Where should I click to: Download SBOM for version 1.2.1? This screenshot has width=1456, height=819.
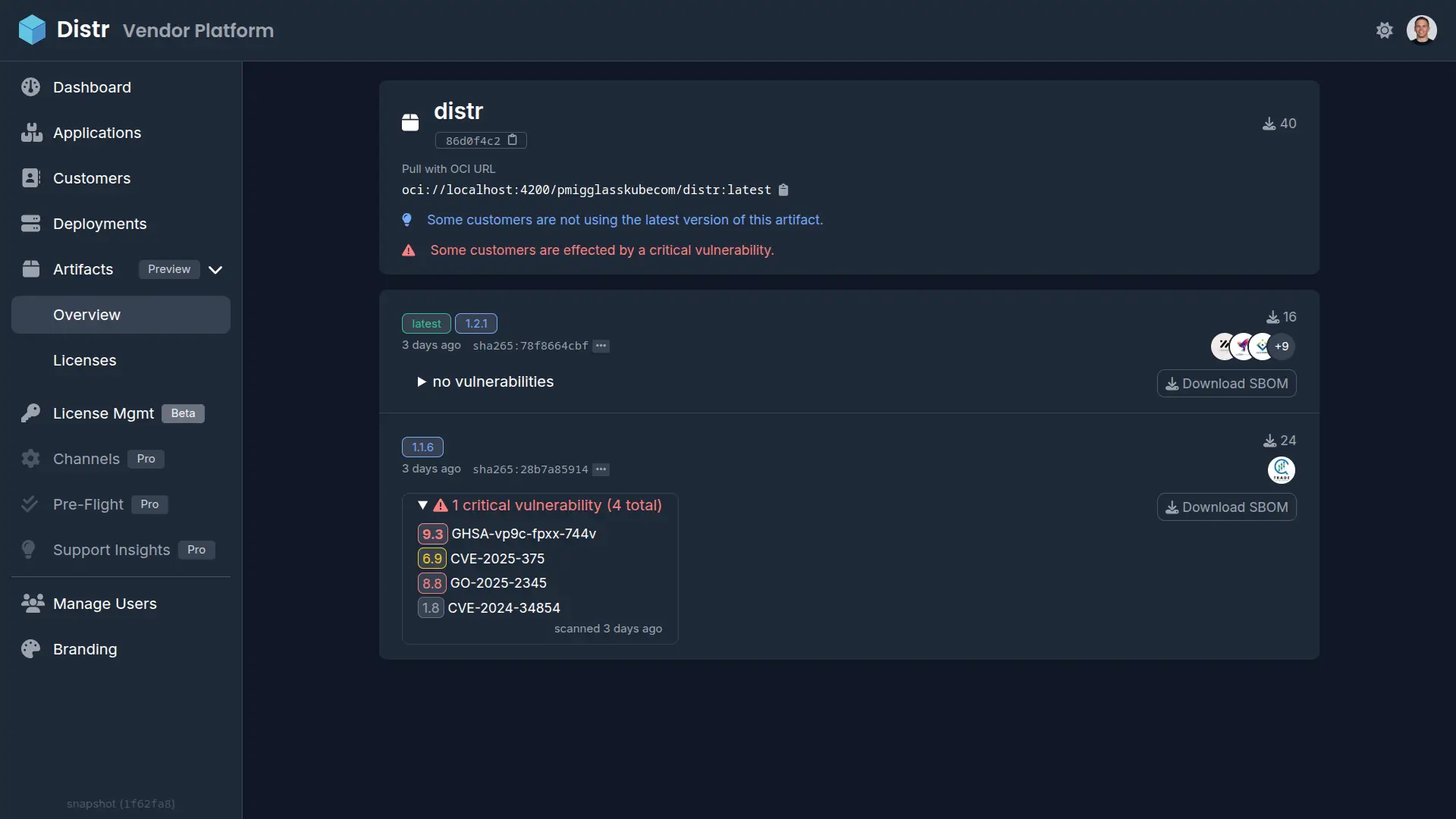[x=1226, y=382]
